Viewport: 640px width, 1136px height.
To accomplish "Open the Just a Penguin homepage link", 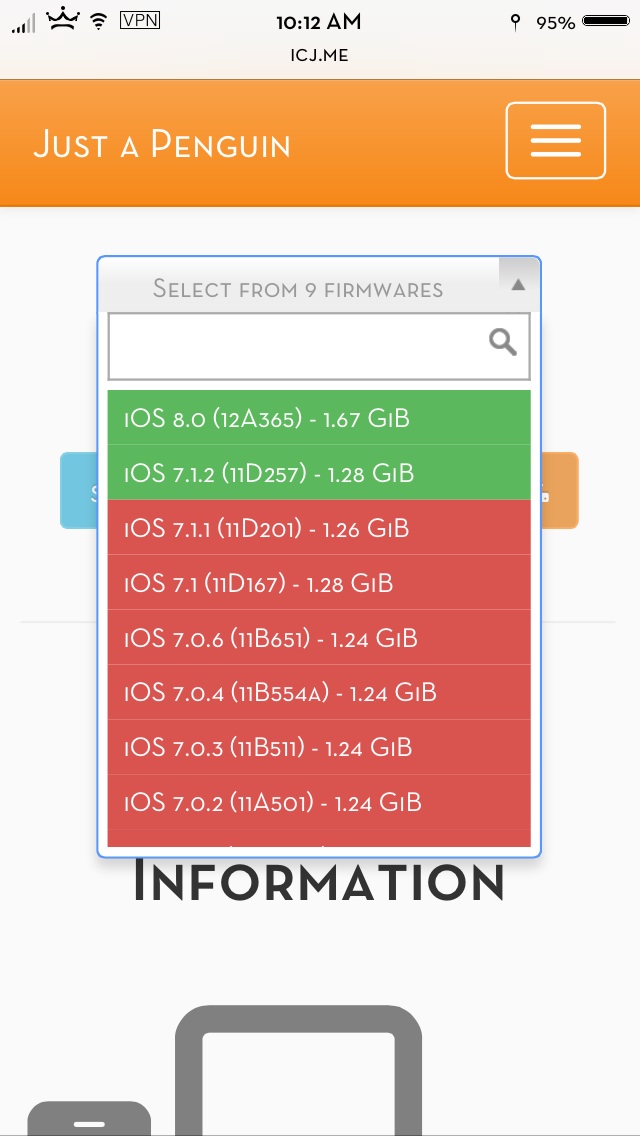I will (x=162, y=143).
